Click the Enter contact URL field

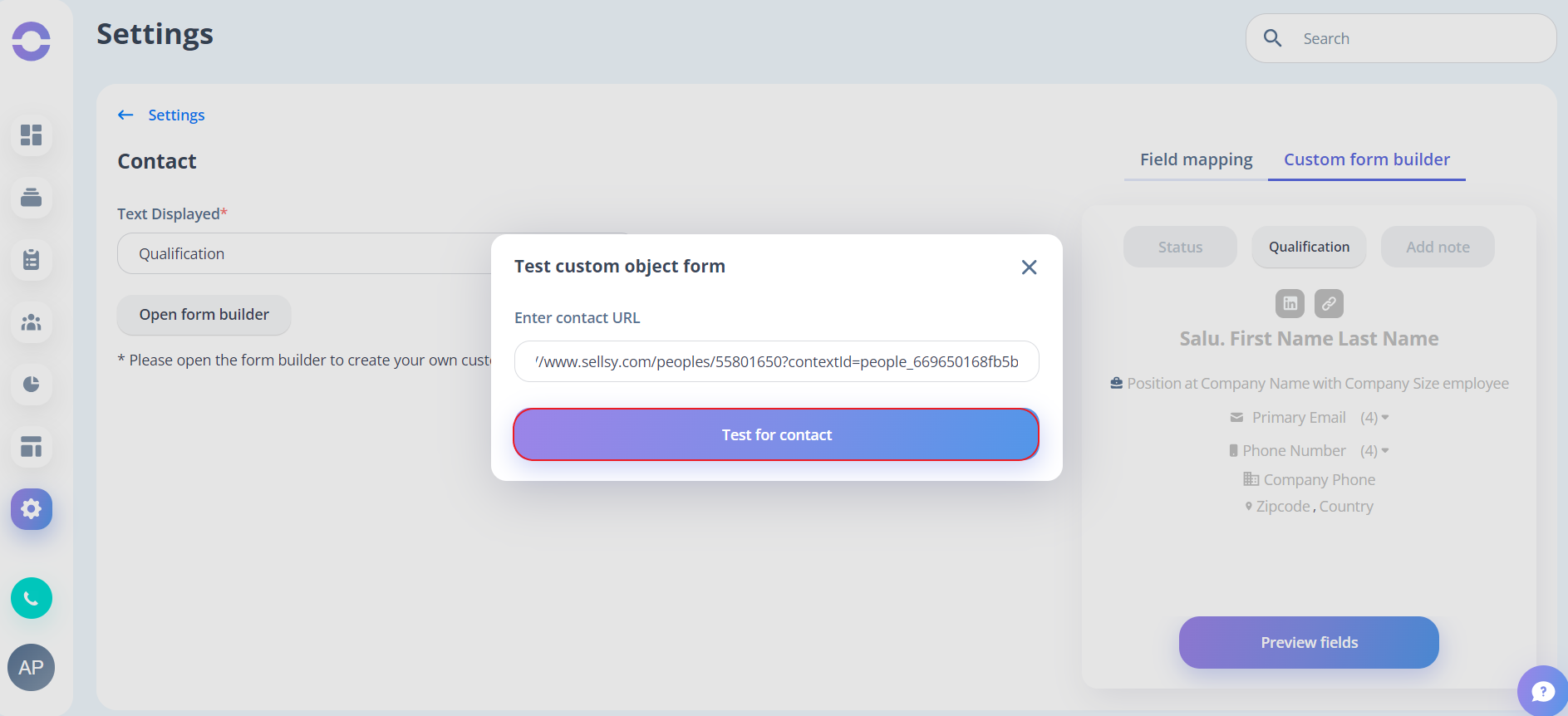click(x=776, y=361)
